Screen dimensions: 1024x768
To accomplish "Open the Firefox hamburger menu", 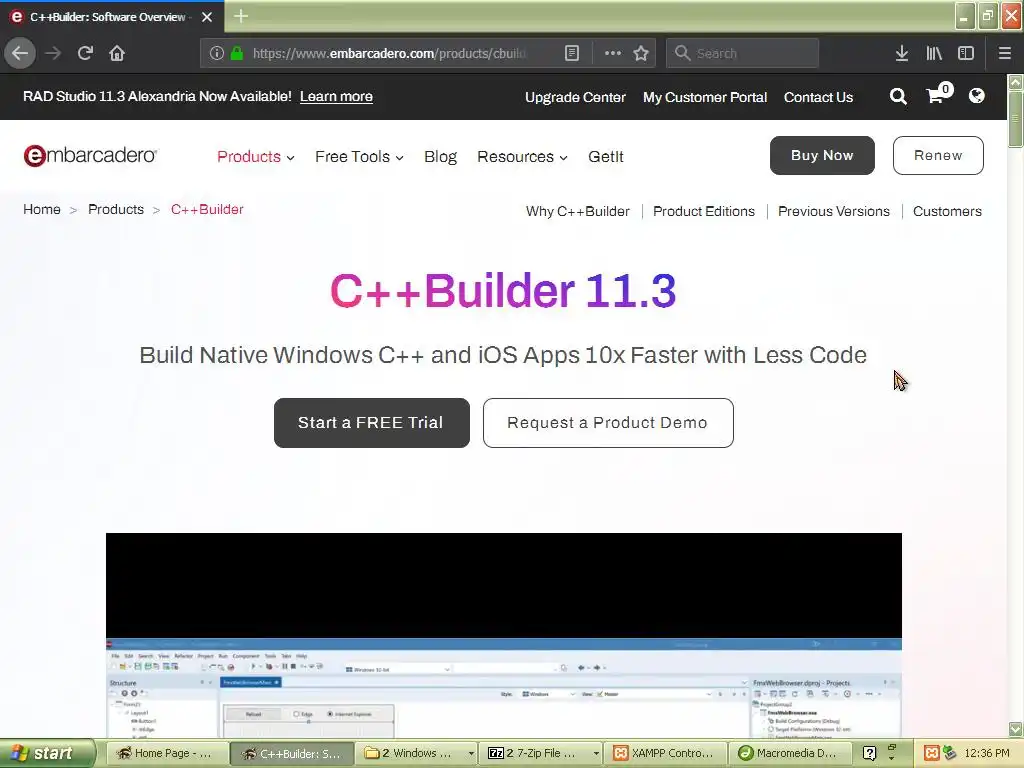I will [1004, 53].
